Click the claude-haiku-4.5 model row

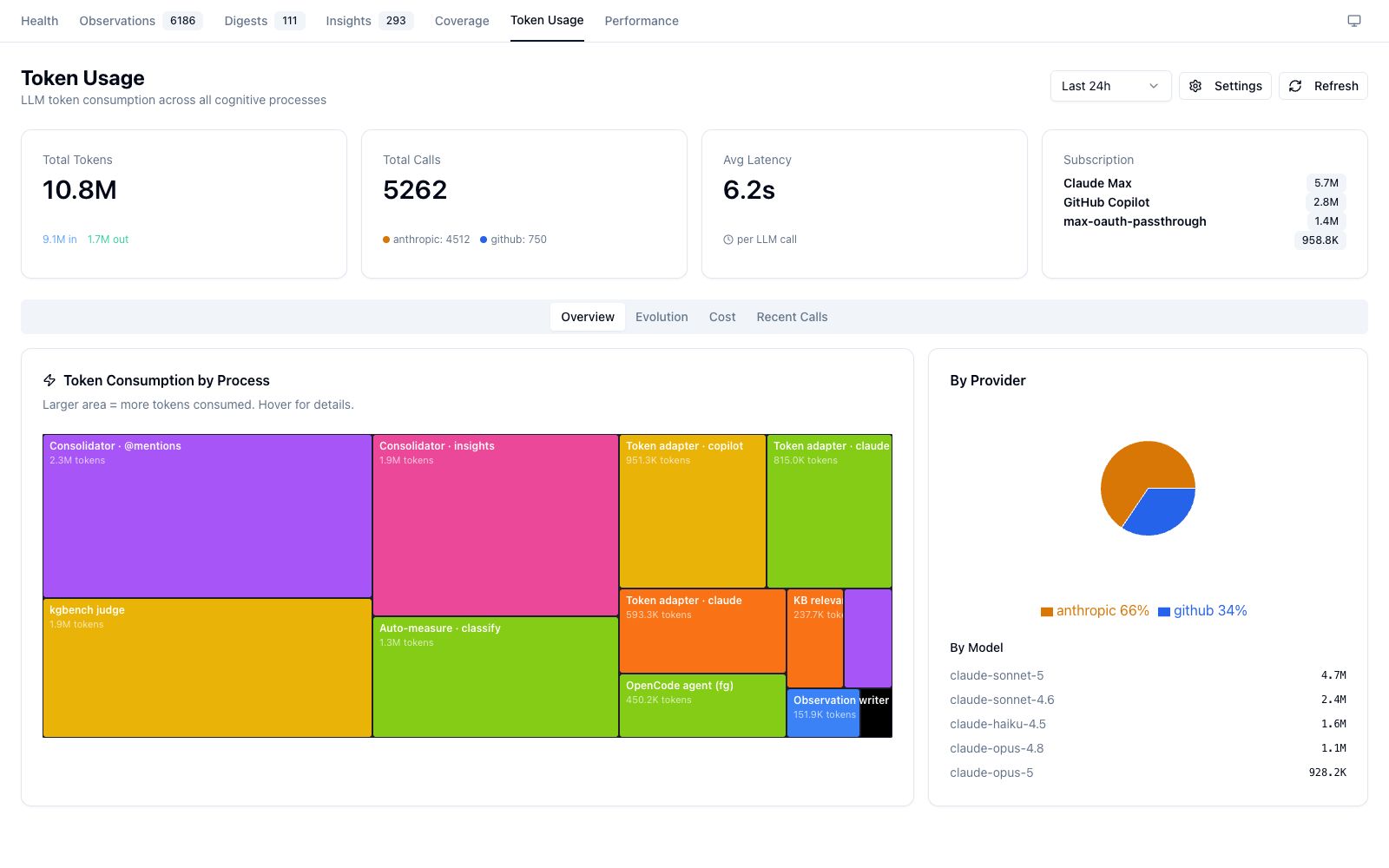[x=1148, y=724]
